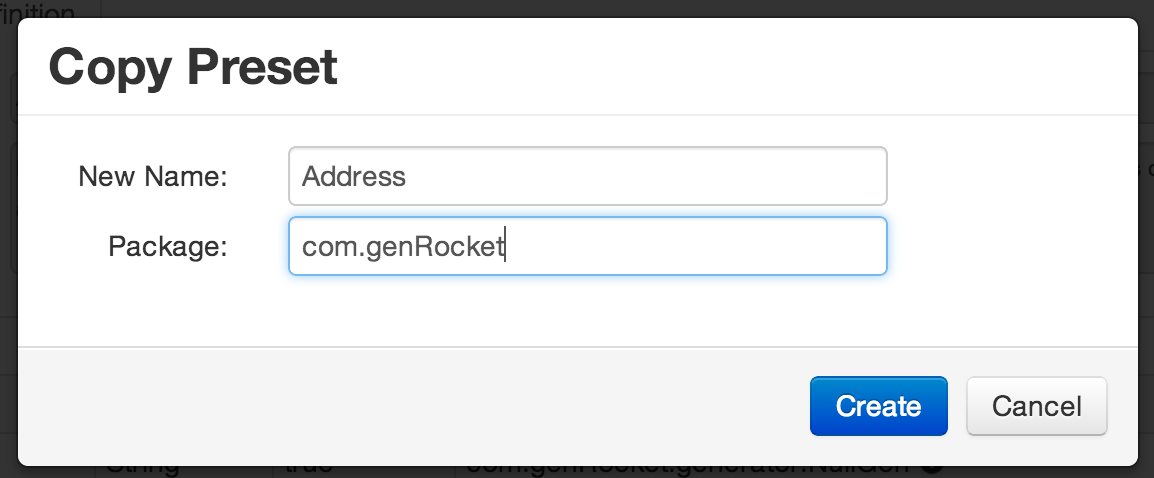Click inside the Package text field

point(587,246)
